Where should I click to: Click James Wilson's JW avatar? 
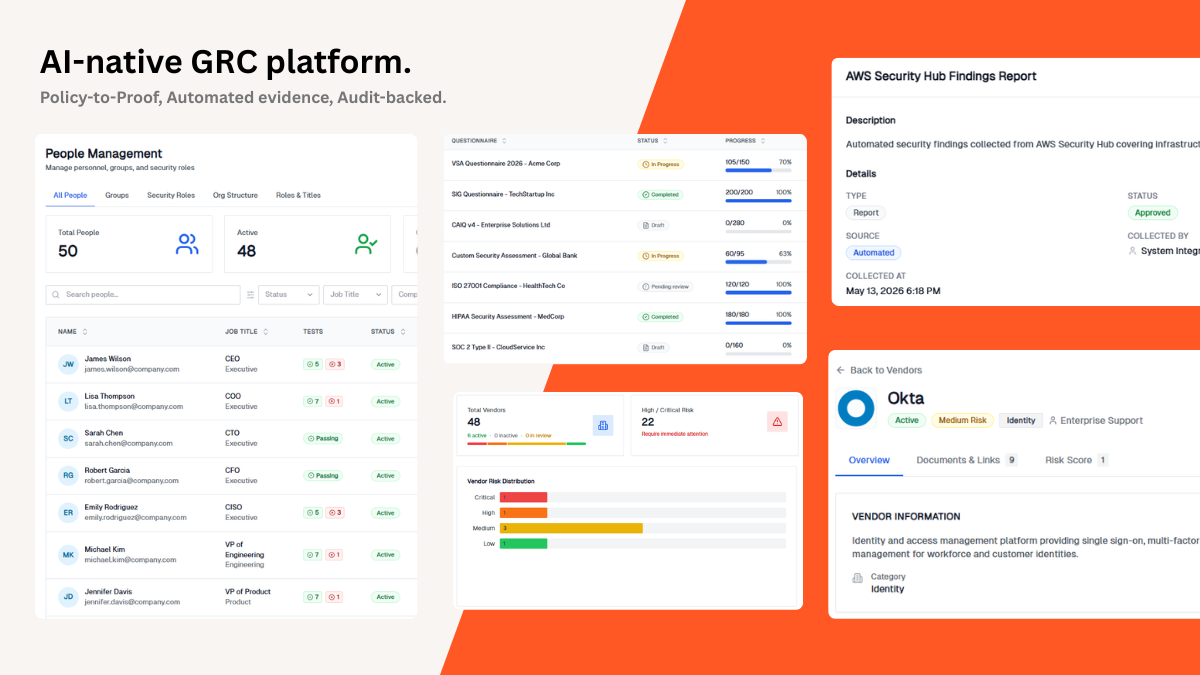coord(67,364)
